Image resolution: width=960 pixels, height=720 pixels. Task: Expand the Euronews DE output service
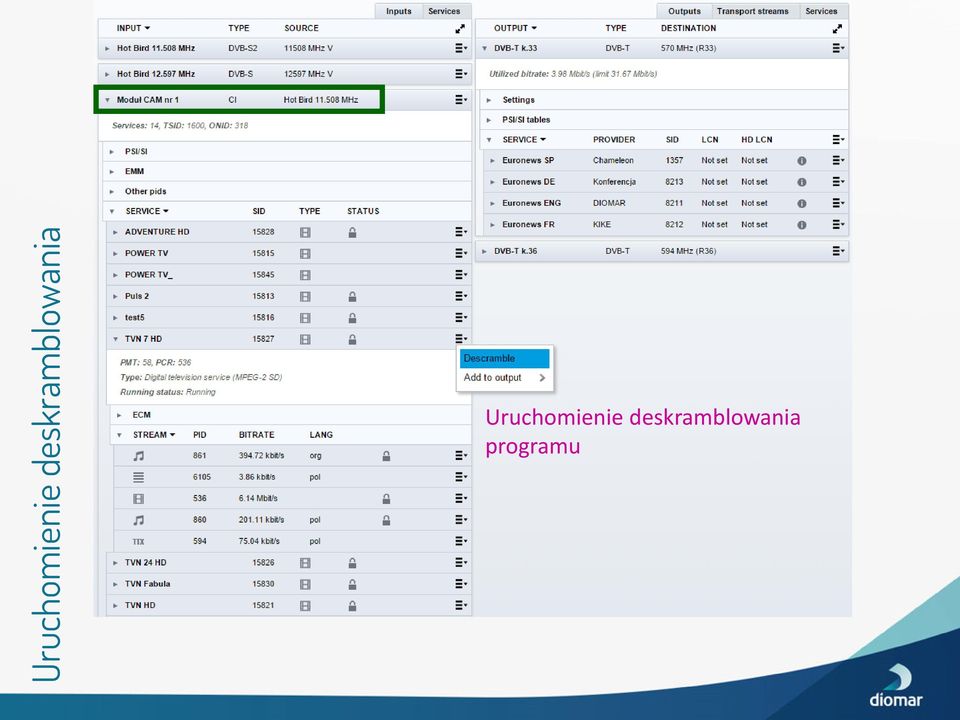tap(492, 182)
